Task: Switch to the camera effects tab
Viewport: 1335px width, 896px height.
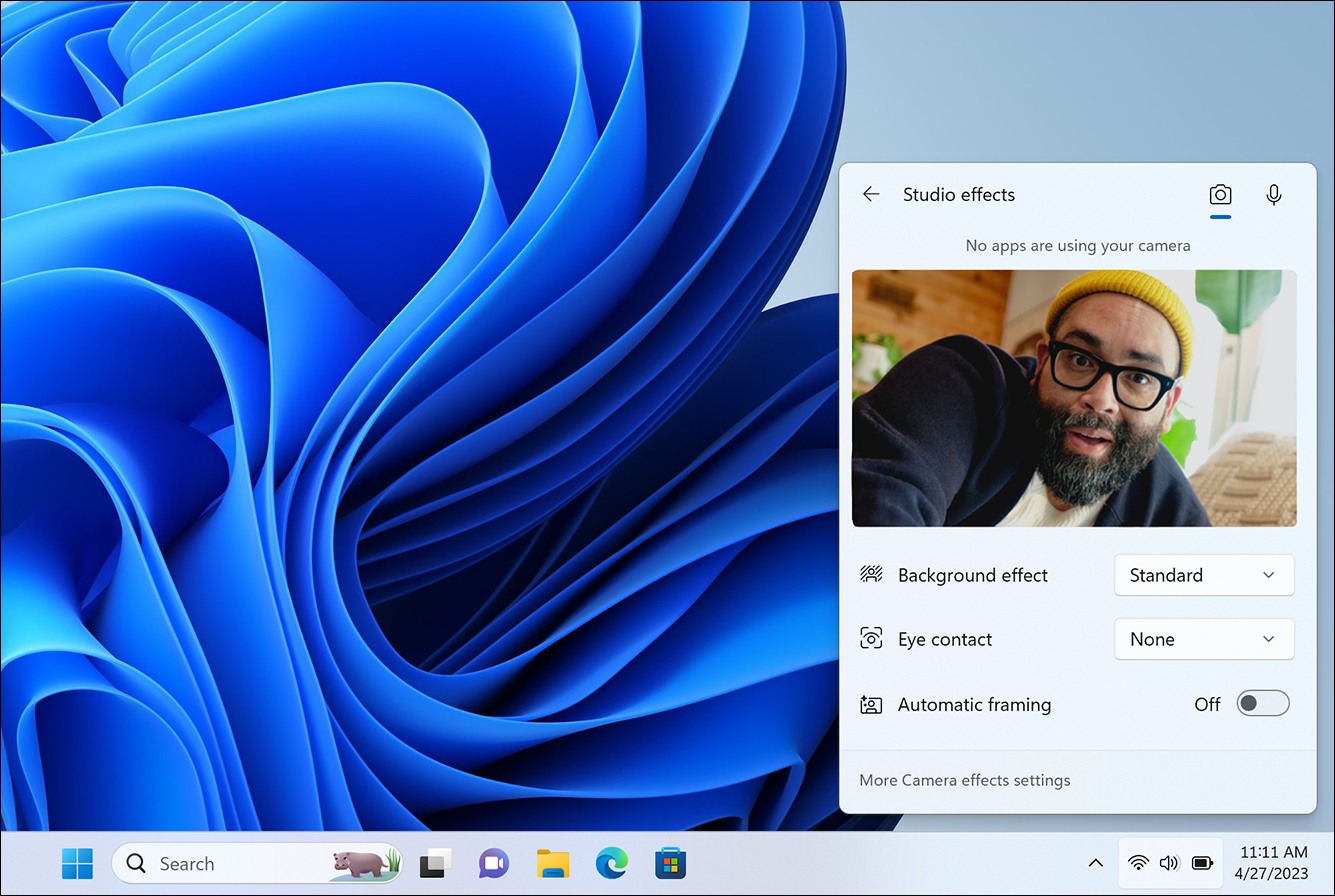Action: [x=1220, y=195]
